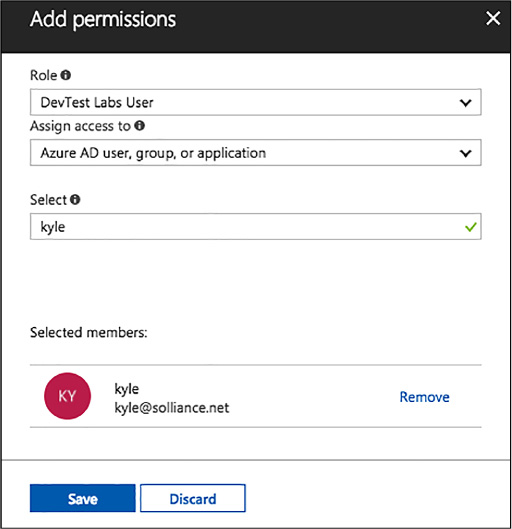
Task: Close the Add permissions panel
Action: 493,18
